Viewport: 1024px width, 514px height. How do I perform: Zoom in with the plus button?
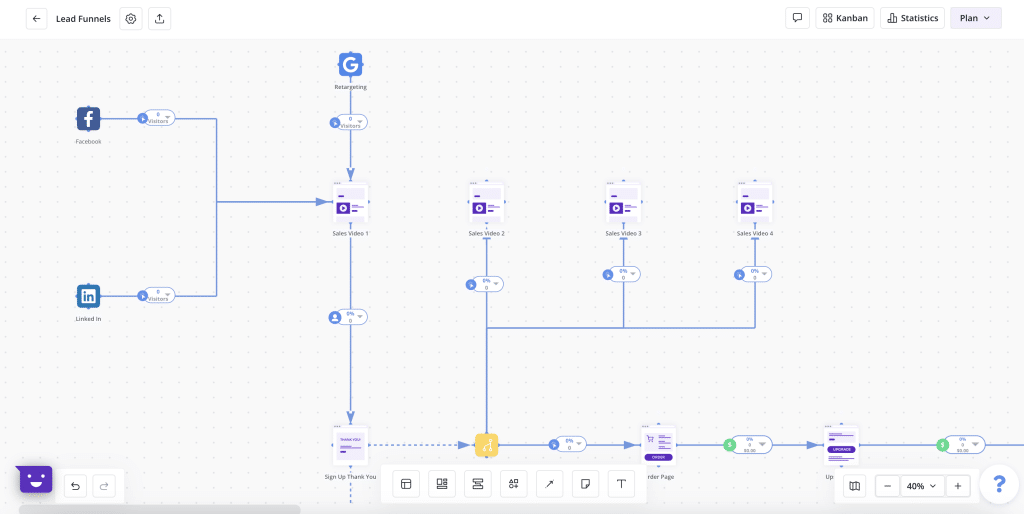[958, 486]
